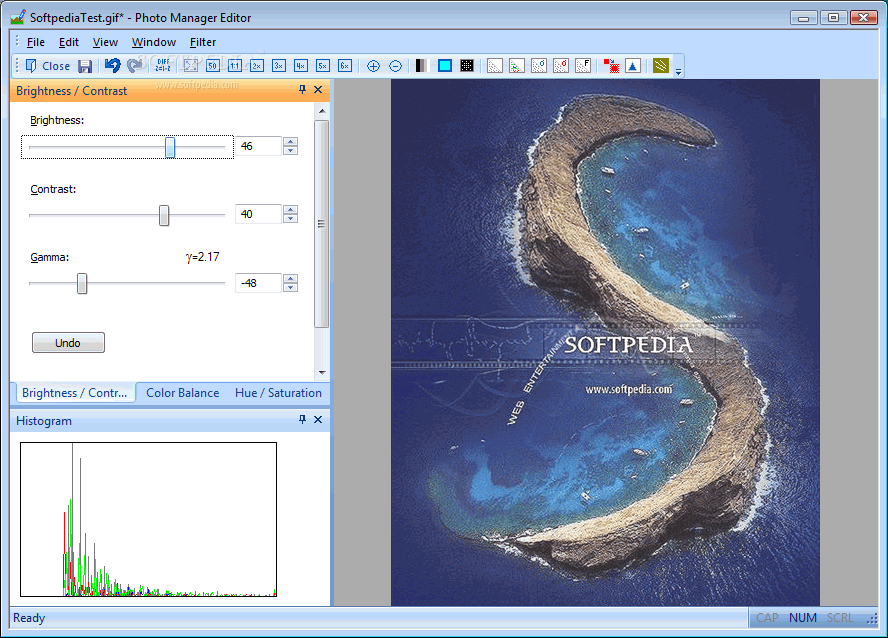Click the Brightness value field showing 46
888x638 pixels.
pyautogui.click(x=258, y=146)
